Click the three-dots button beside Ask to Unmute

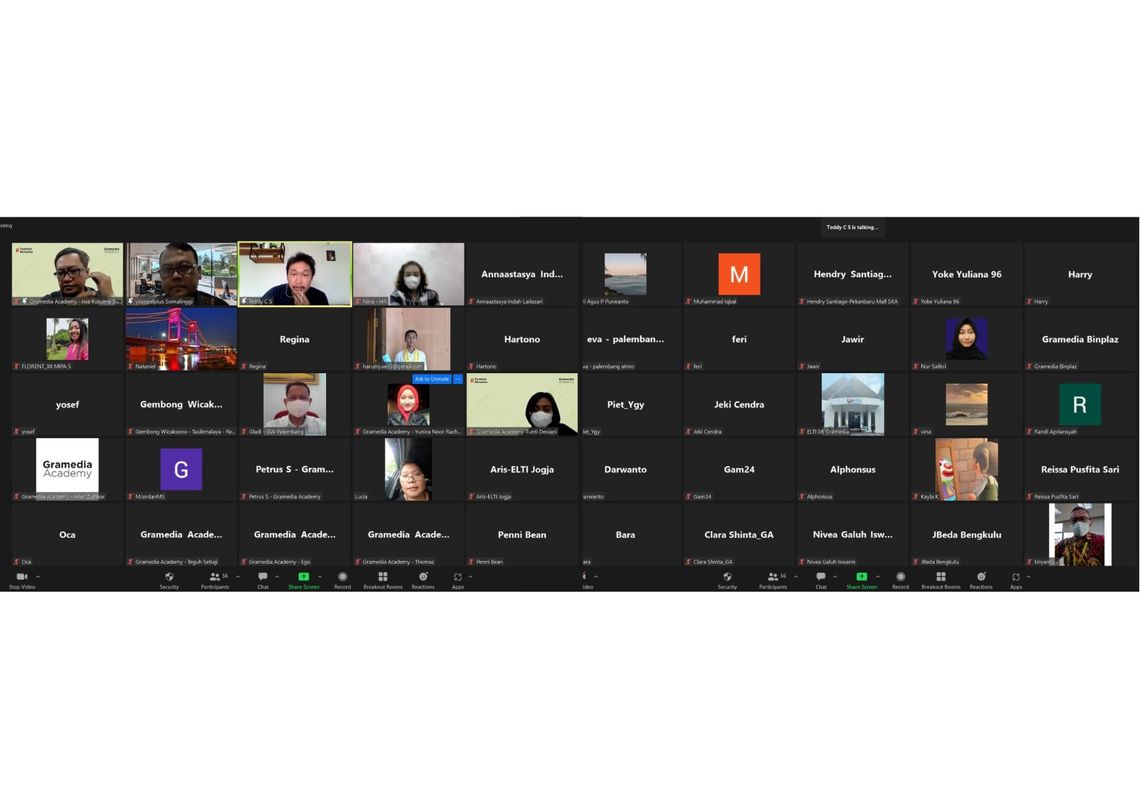pyautogui.click(x=458, y=379)
